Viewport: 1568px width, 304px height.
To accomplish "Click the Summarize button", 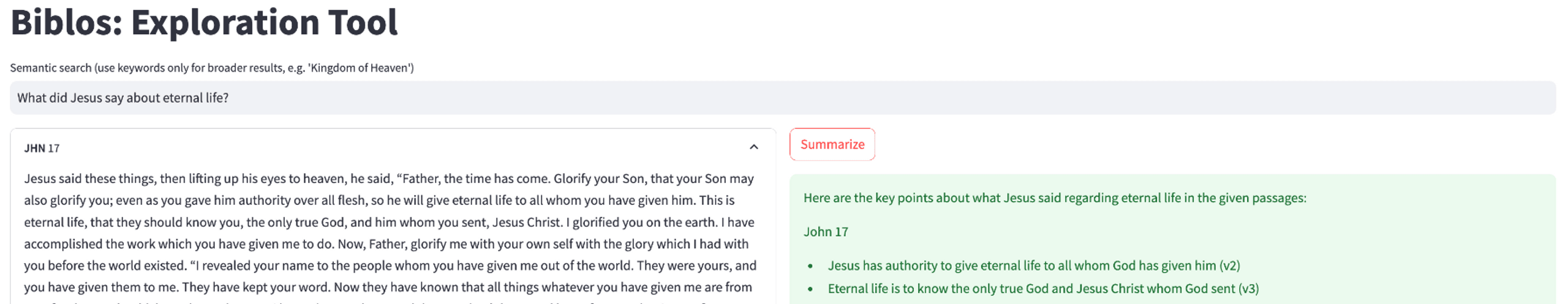I will pos(832,144).
